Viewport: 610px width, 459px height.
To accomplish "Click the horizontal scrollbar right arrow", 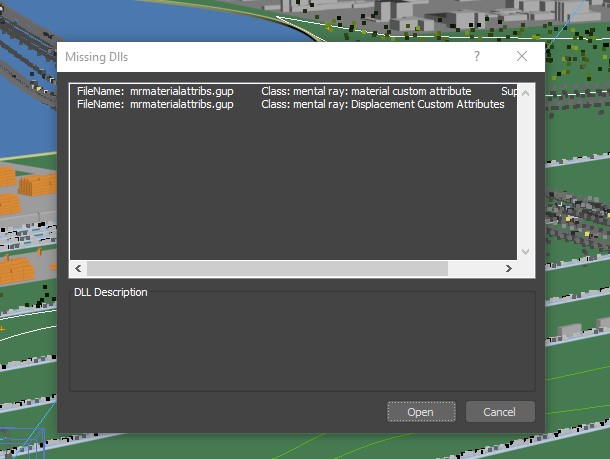I will 508,268.
